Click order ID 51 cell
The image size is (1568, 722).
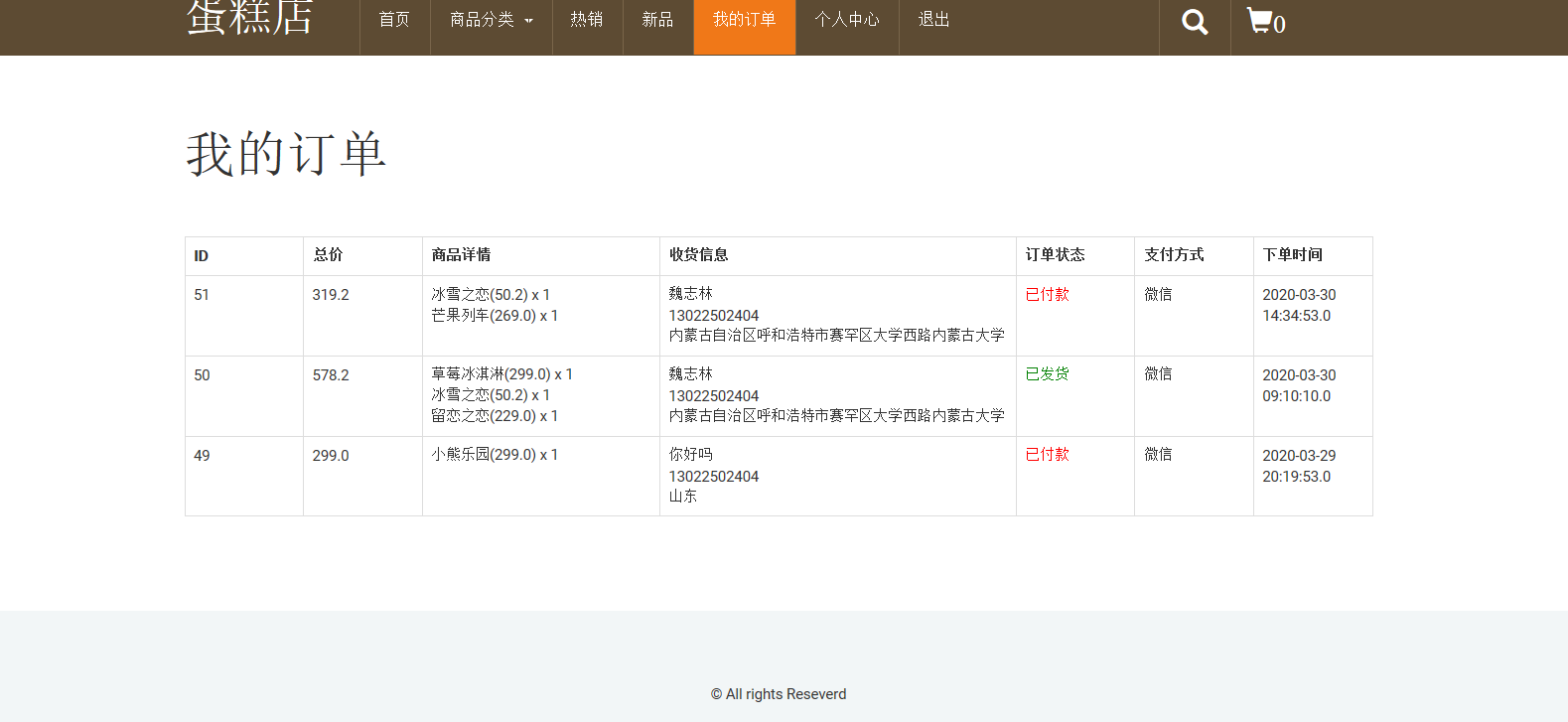(202, 295)
